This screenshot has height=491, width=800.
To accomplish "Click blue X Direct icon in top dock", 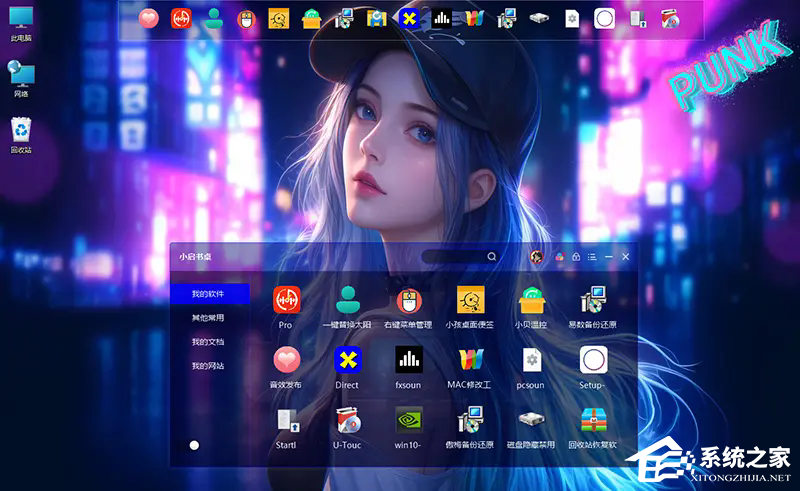I will [x=409, y=19].
